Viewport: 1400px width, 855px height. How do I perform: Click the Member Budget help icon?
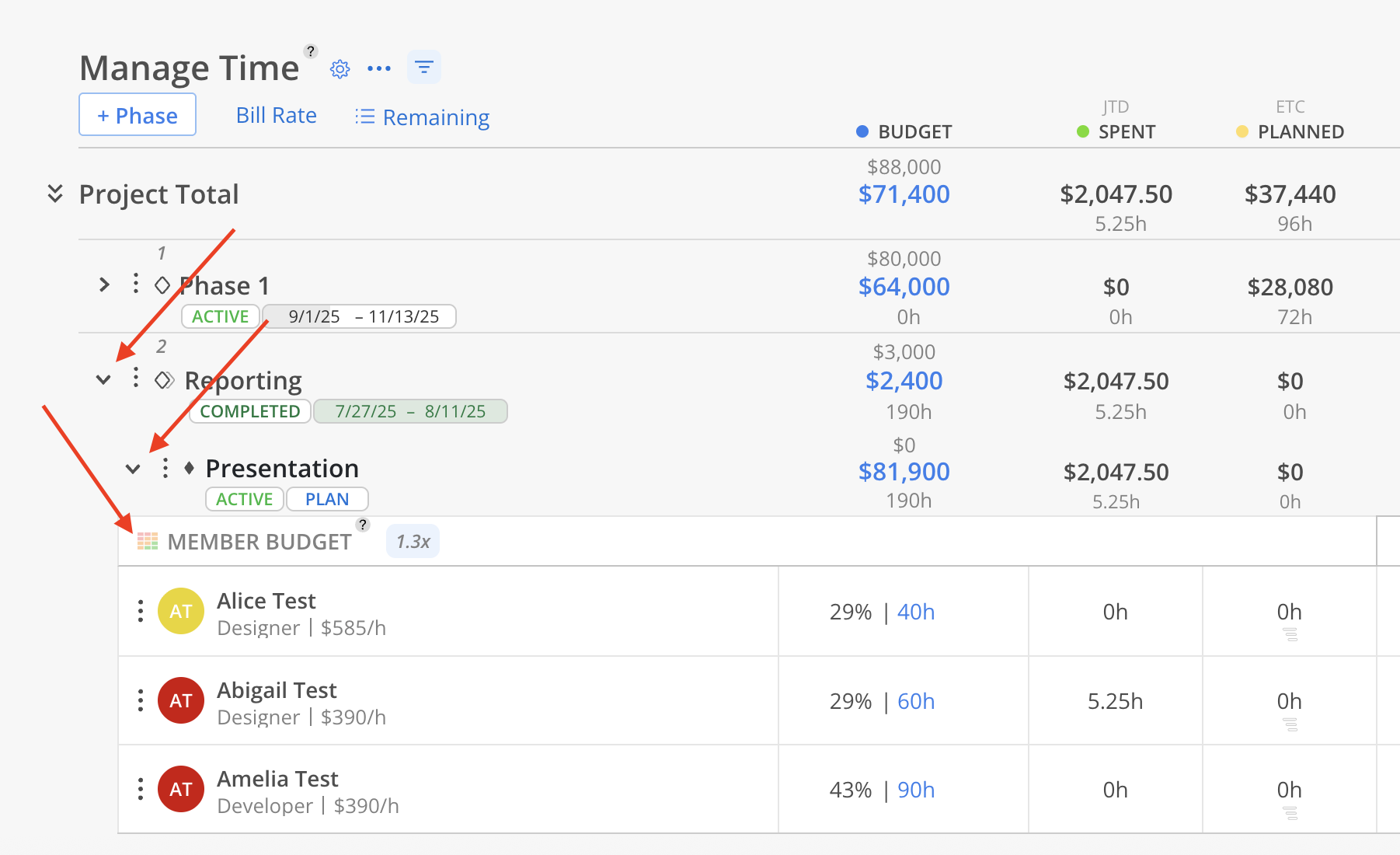coord(363,525)
